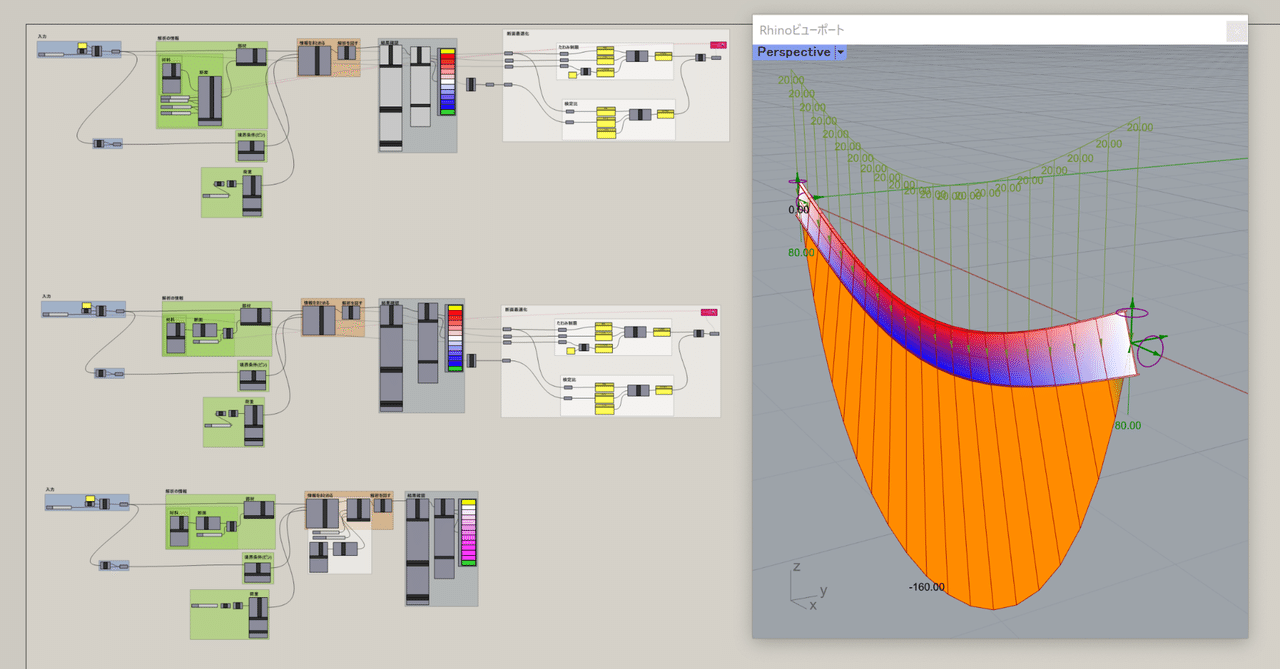Click the 解析の情報 group label in bottom definition
This screenshot has width=1280, height=669.
coord(176,491)
